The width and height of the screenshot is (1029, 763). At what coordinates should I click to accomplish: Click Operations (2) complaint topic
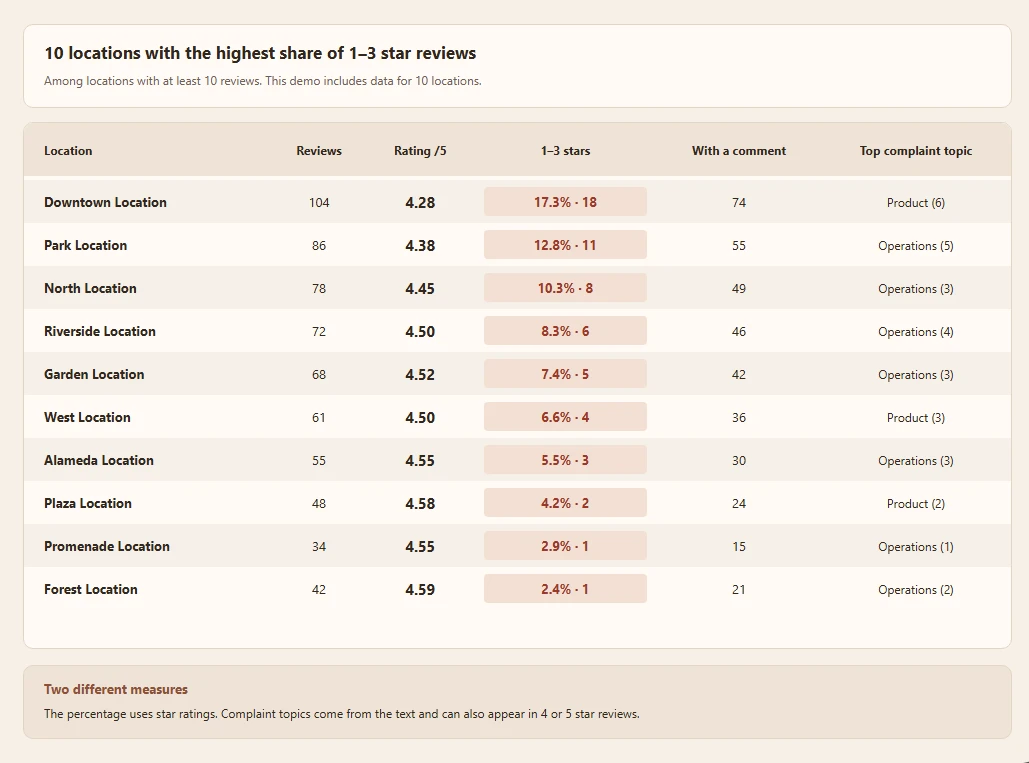point(915,589)
